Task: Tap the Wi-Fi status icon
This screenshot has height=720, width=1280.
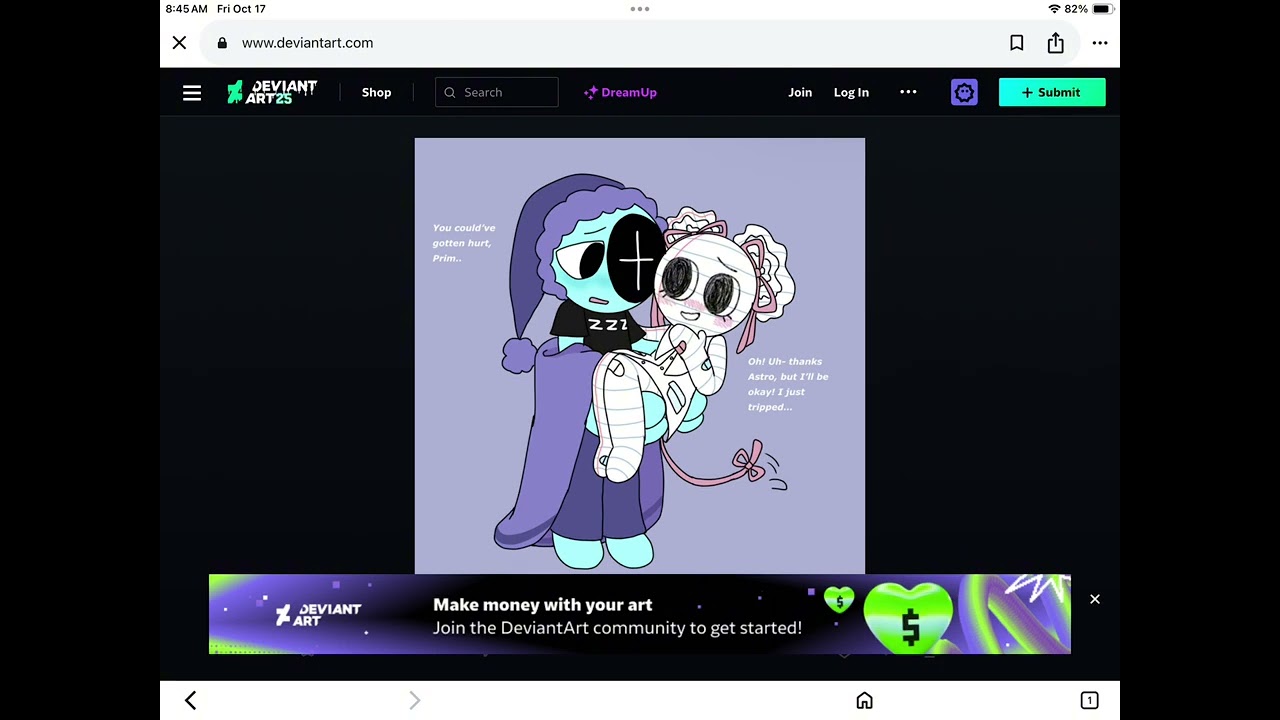Action: (x=1054, y=9)
